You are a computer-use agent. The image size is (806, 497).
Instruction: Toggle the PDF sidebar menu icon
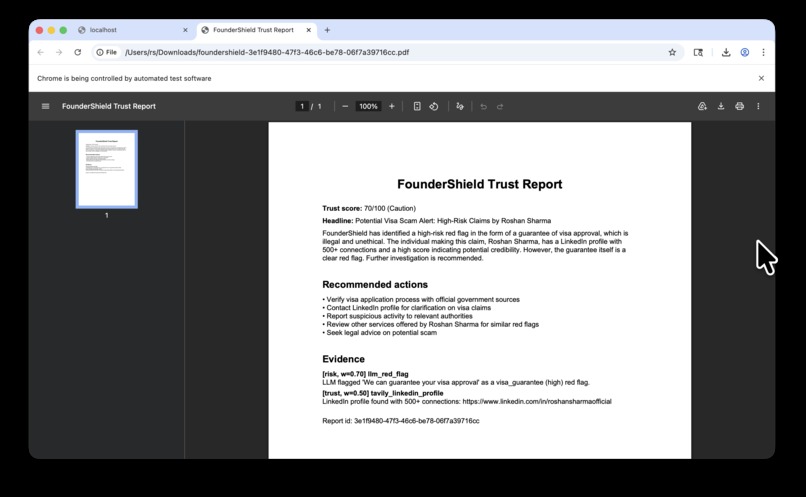coord(45,106)
